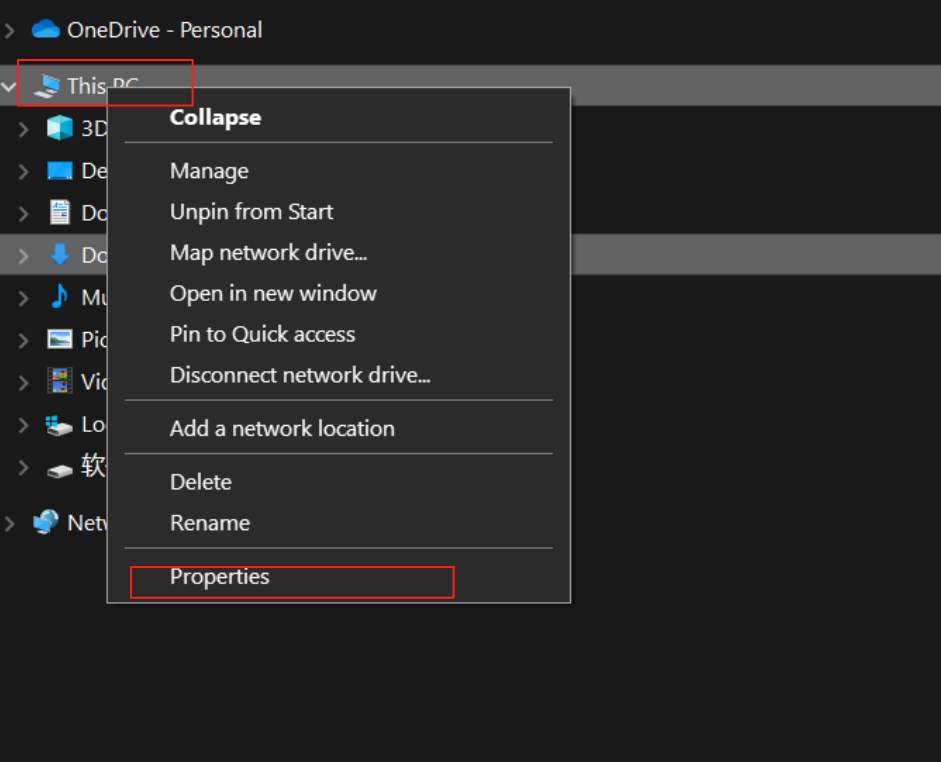Select the highlighted Downloads row

click(x=90, y=254)
